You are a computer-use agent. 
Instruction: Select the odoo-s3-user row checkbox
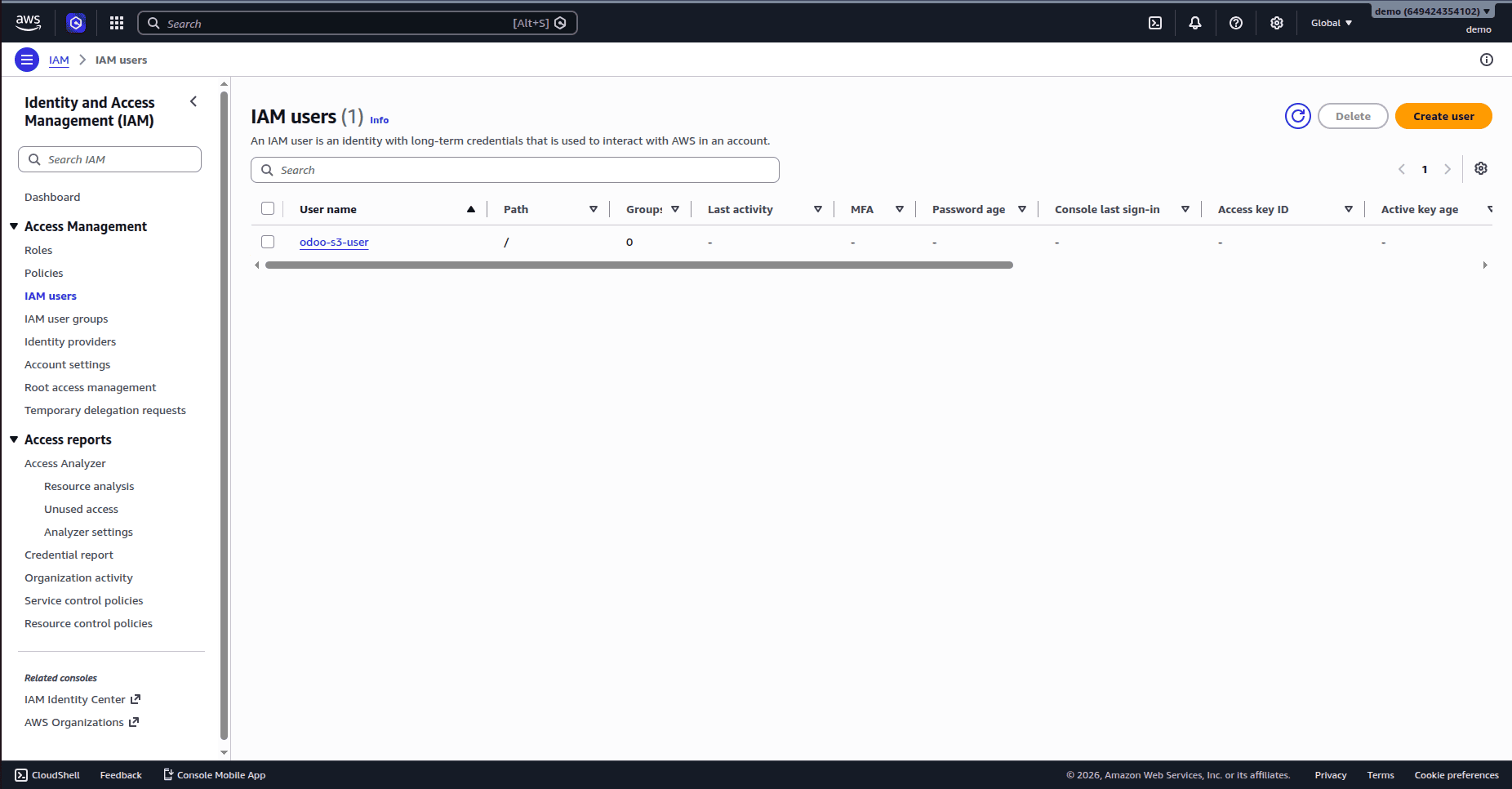pyautogui.click(x=268, y=242)
